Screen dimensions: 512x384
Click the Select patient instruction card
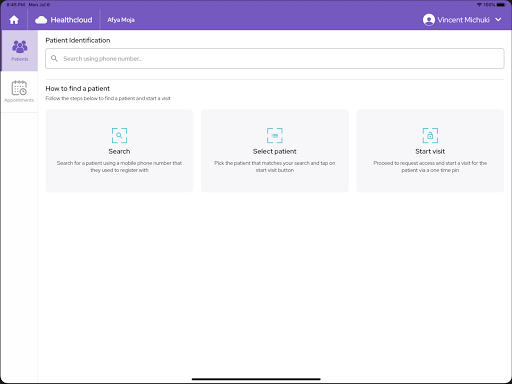[x=275, y=151]
